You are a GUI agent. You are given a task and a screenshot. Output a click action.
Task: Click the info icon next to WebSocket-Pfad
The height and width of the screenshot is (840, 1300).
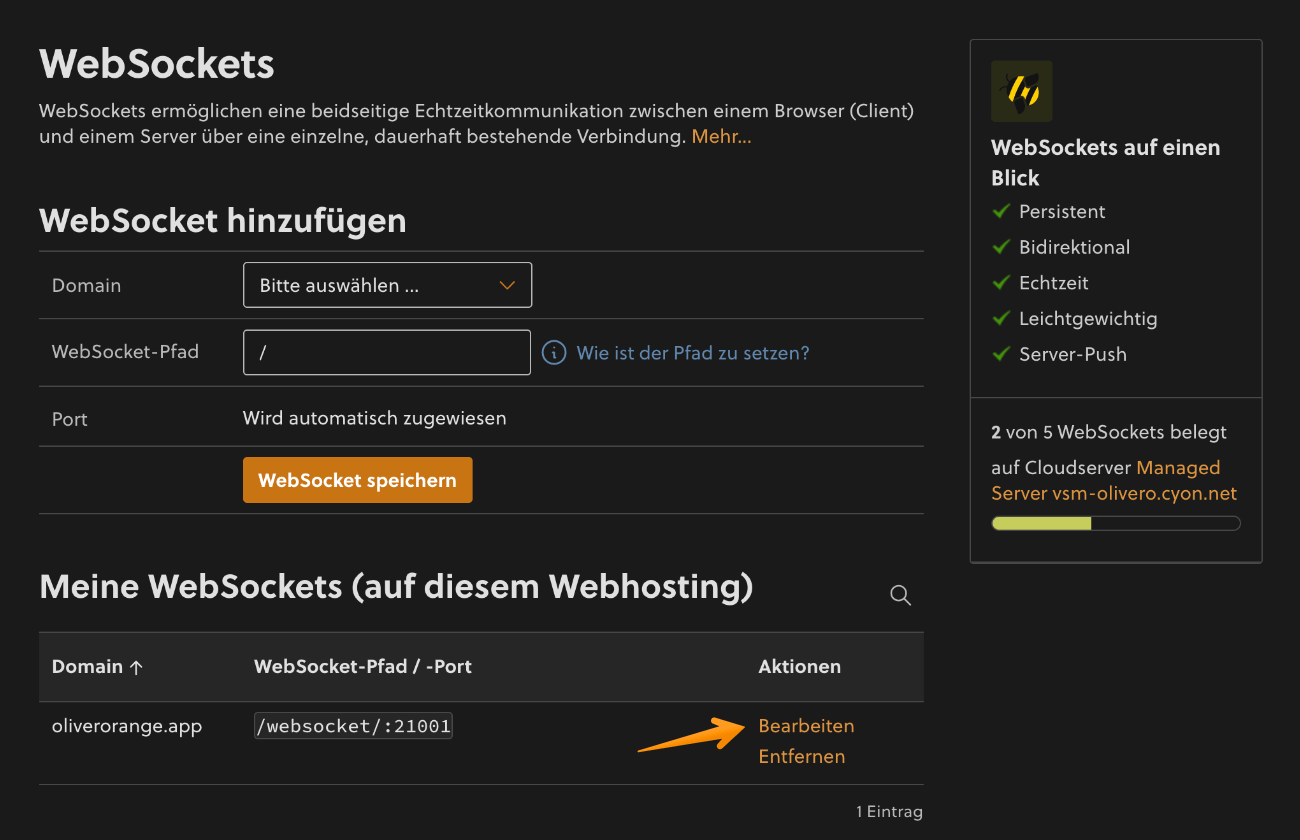point(554,352)
